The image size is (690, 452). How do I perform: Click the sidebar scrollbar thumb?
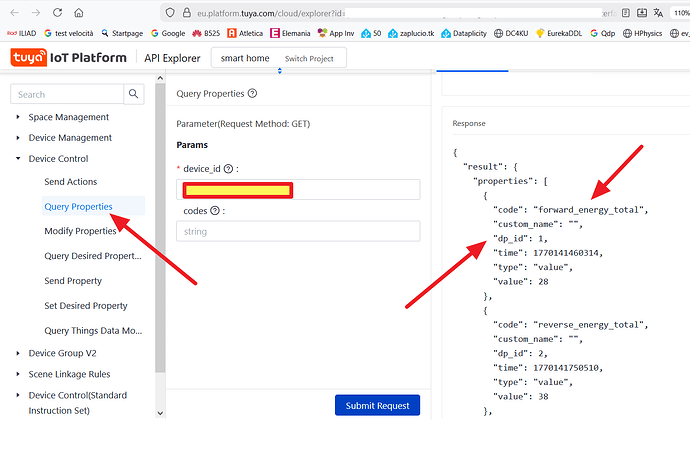[160, 228]
